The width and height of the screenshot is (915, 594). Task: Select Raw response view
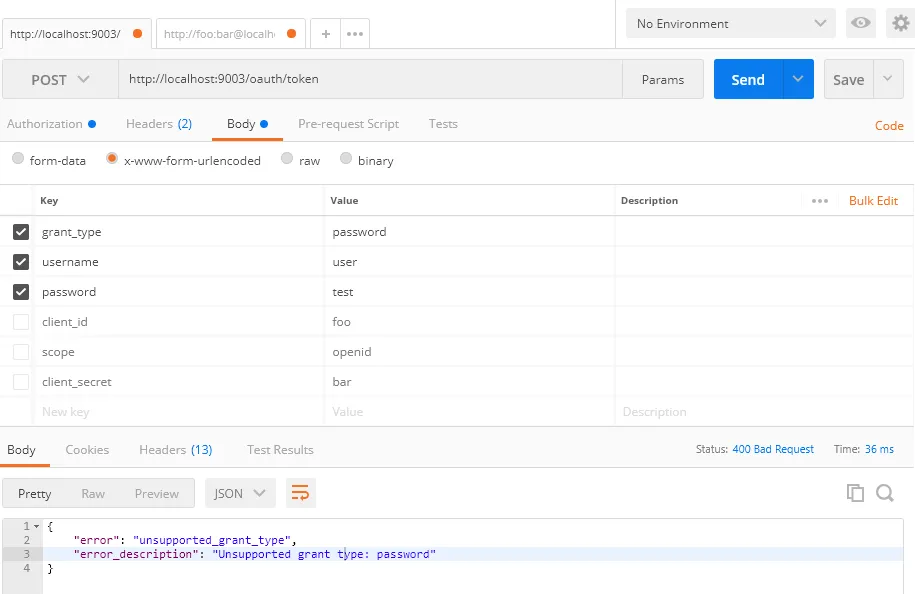click(93, 494)
